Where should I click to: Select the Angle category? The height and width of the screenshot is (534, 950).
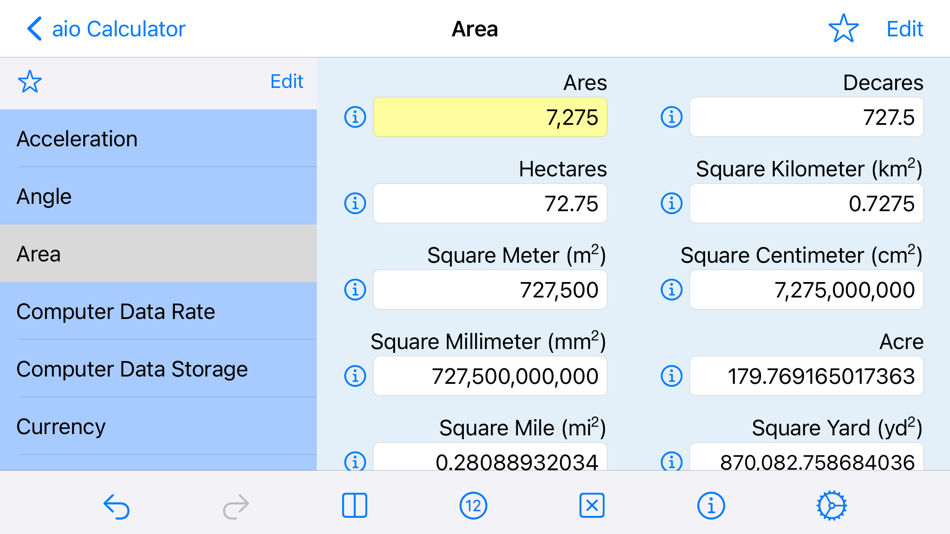pos(158,196)
